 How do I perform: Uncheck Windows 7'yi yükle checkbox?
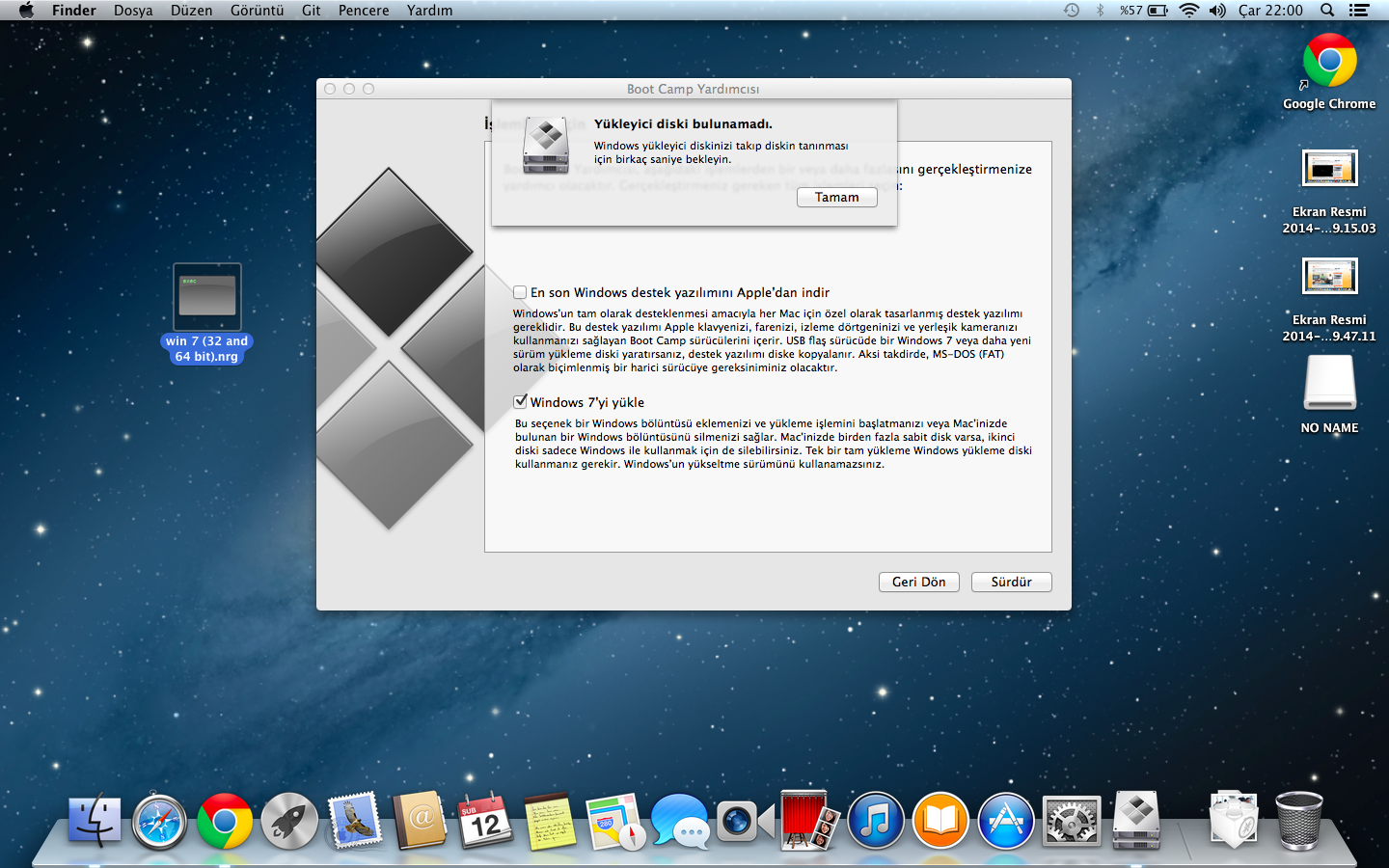tap(520, 401)
